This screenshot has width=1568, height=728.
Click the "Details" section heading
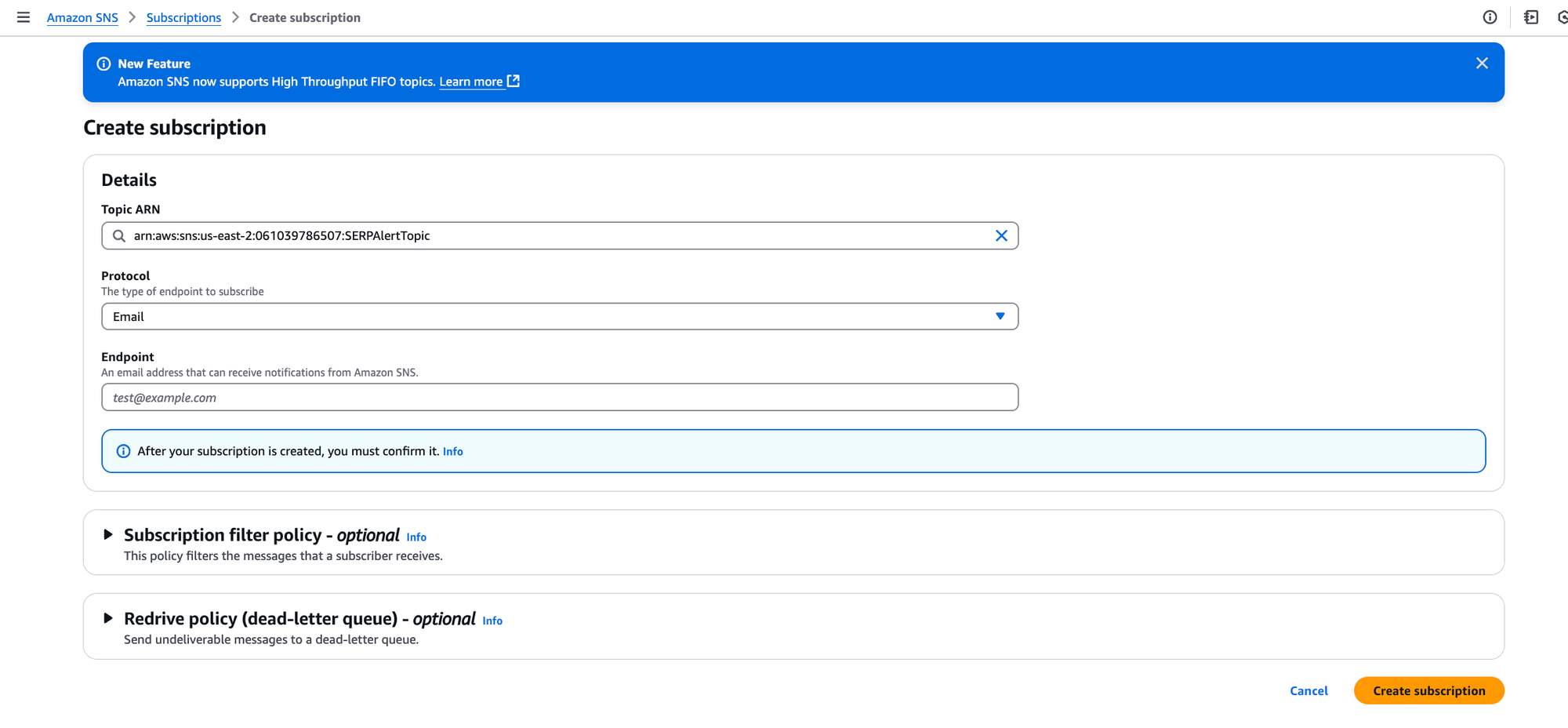[129, 180]
